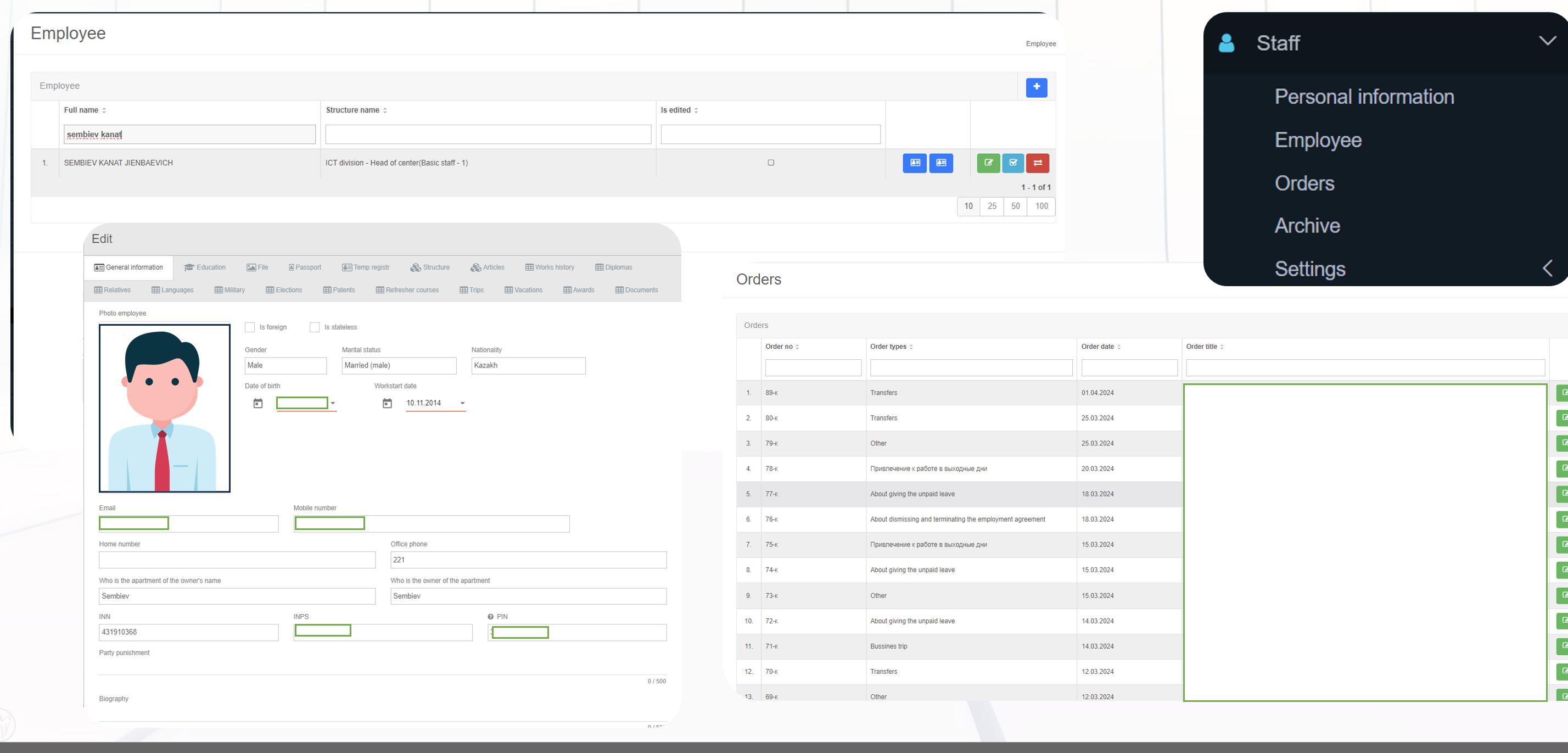Click the blue plus add employee button
1568x753 pixels.
click(1036, 87)
